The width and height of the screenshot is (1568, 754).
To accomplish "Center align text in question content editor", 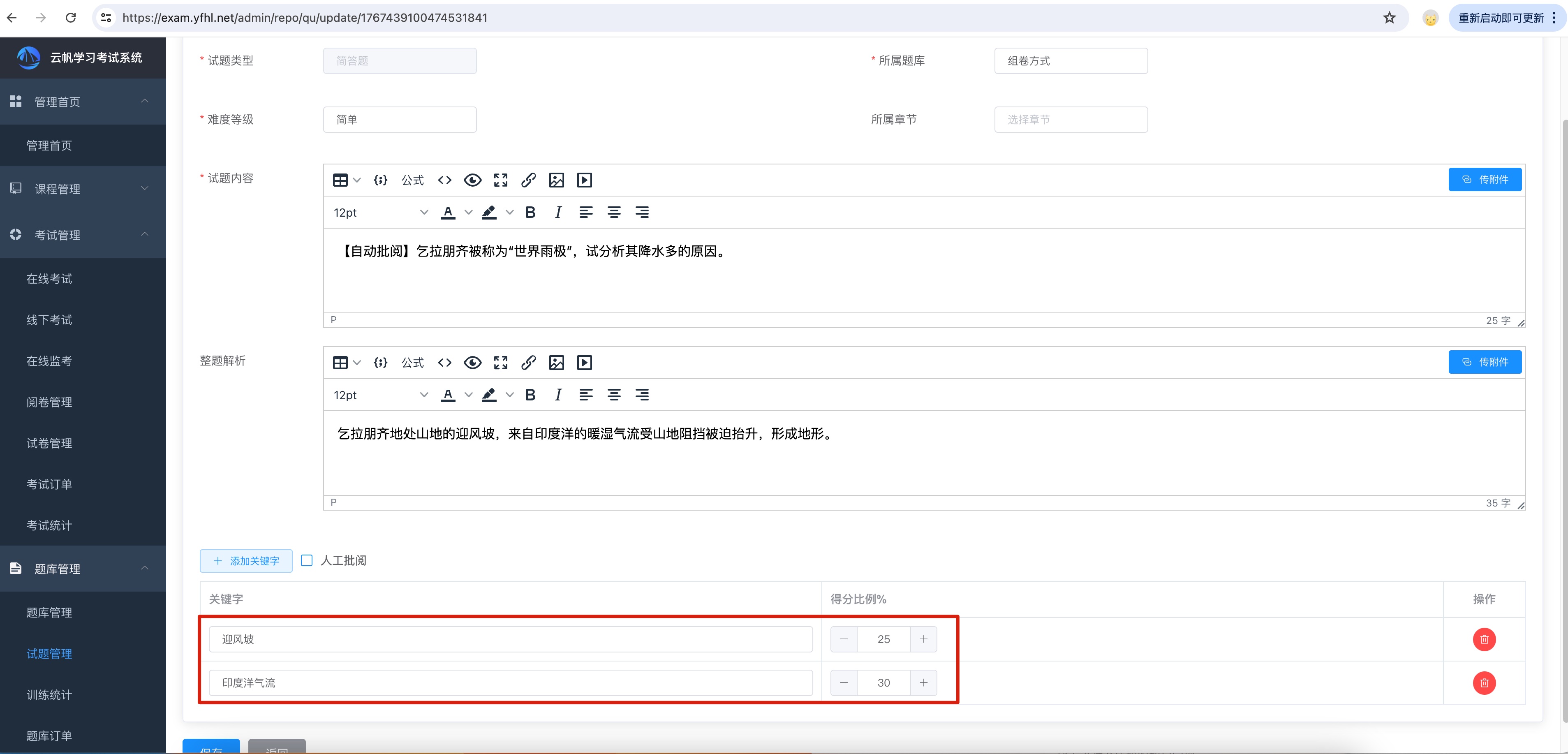I will (613, 213).
